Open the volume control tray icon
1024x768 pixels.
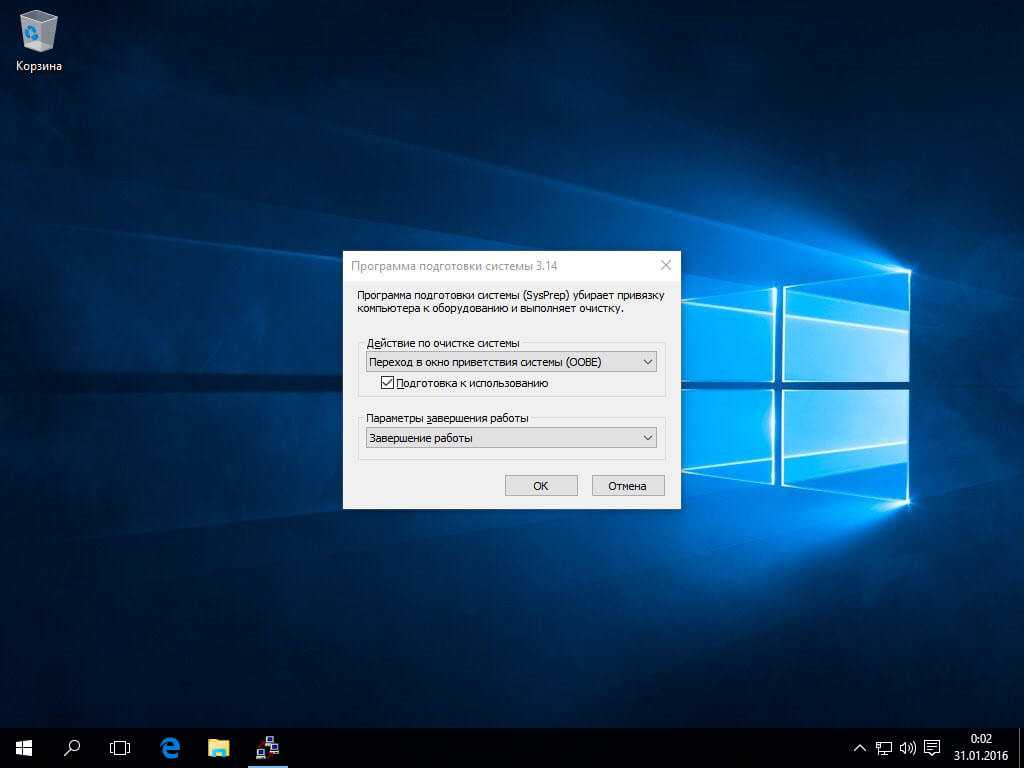pyautogui.click(x=907, y=748)
